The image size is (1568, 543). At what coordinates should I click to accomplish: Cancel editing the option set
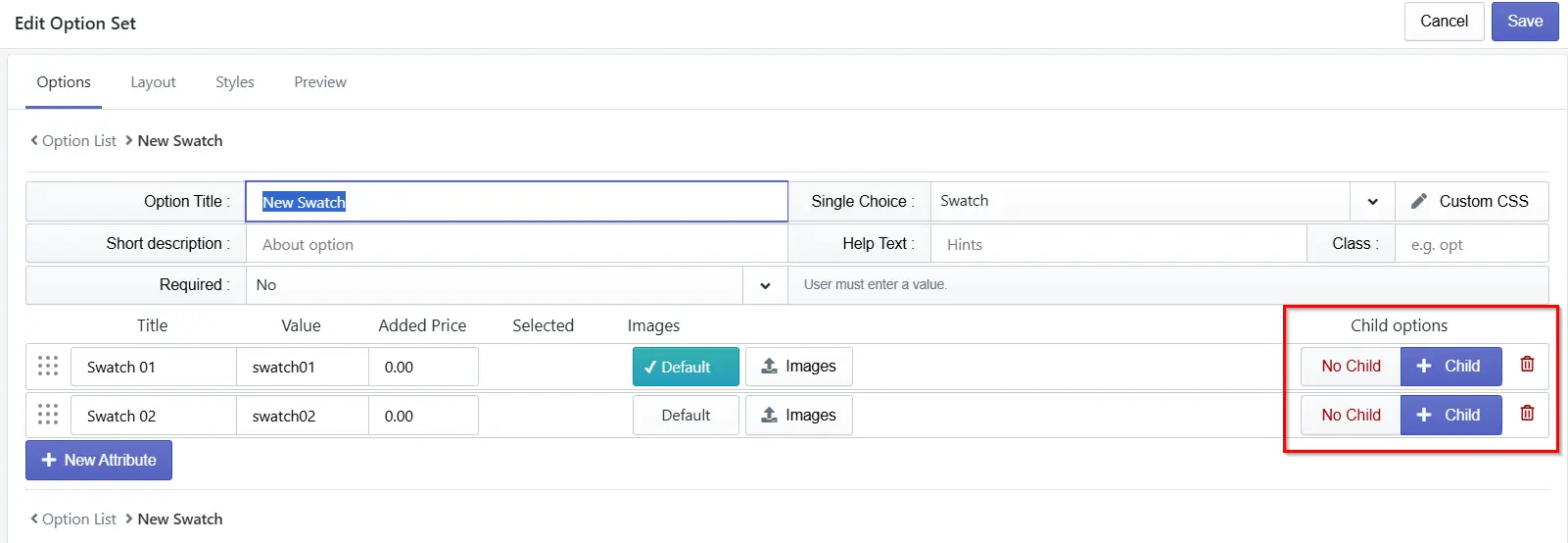(1445, 22)
